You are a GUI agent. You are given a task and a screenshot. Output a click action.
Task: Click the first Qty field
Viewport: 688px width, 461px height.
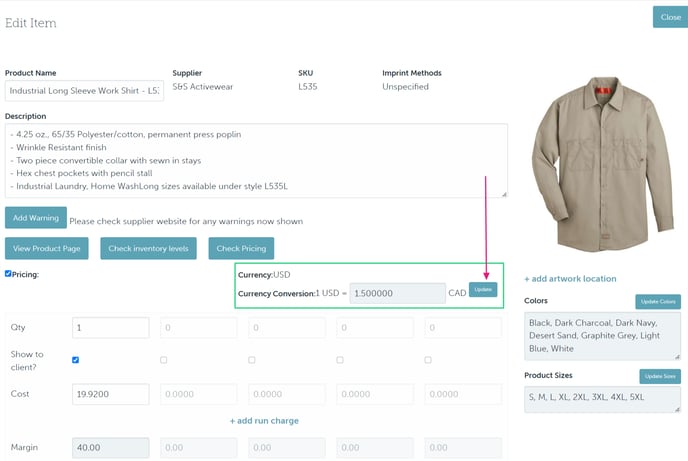[110, 328]
